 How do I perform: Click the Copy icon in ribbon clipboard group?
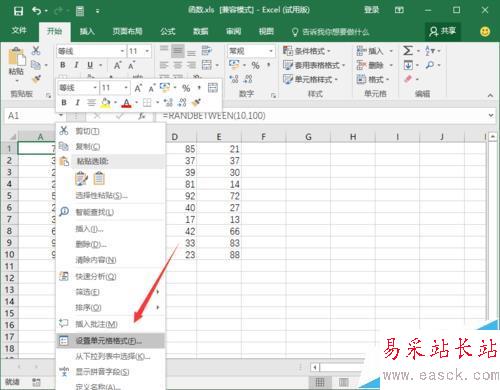point(35,65)
